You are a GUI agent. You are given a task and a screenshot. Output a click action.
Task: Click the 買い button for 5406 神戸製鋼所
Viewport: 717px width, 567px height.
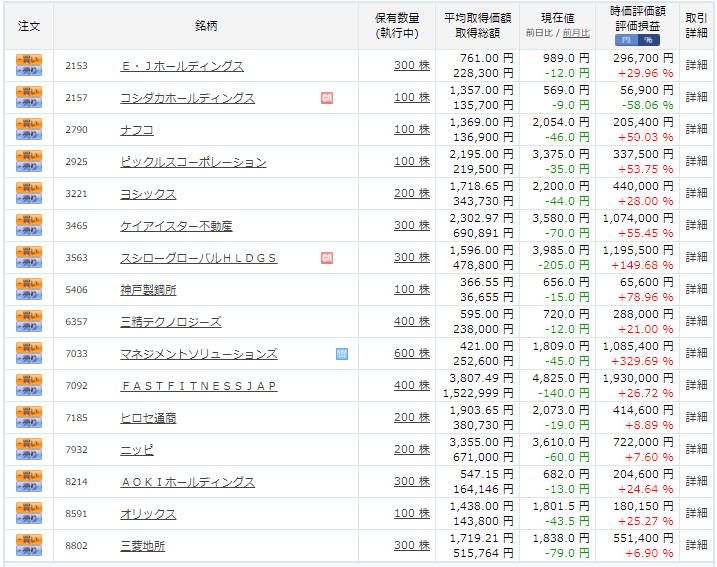(x=29, y=284)
